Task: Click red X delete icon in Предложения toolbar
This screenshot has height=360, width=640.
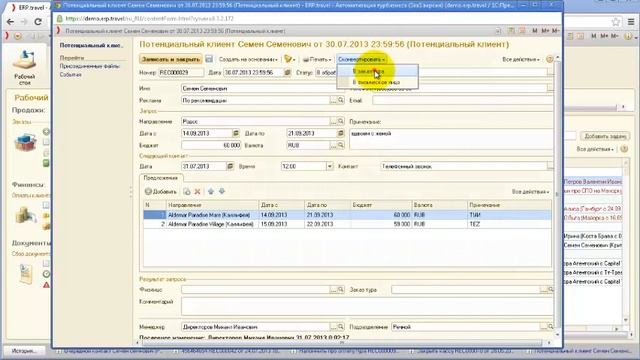Action: click(x=198, y=191)
